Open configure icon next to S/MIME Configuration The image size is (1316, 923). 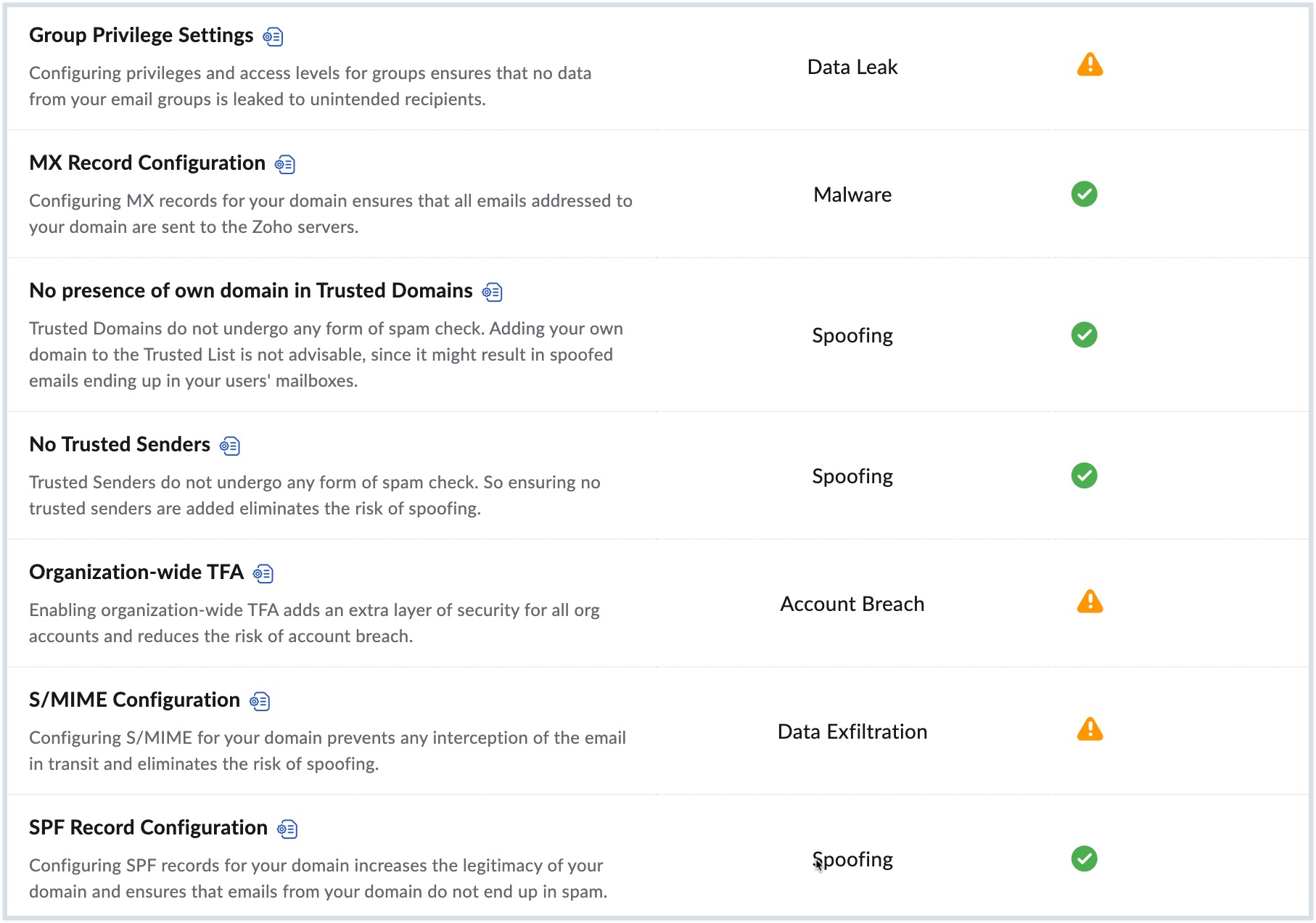click(x=260, y=702)
